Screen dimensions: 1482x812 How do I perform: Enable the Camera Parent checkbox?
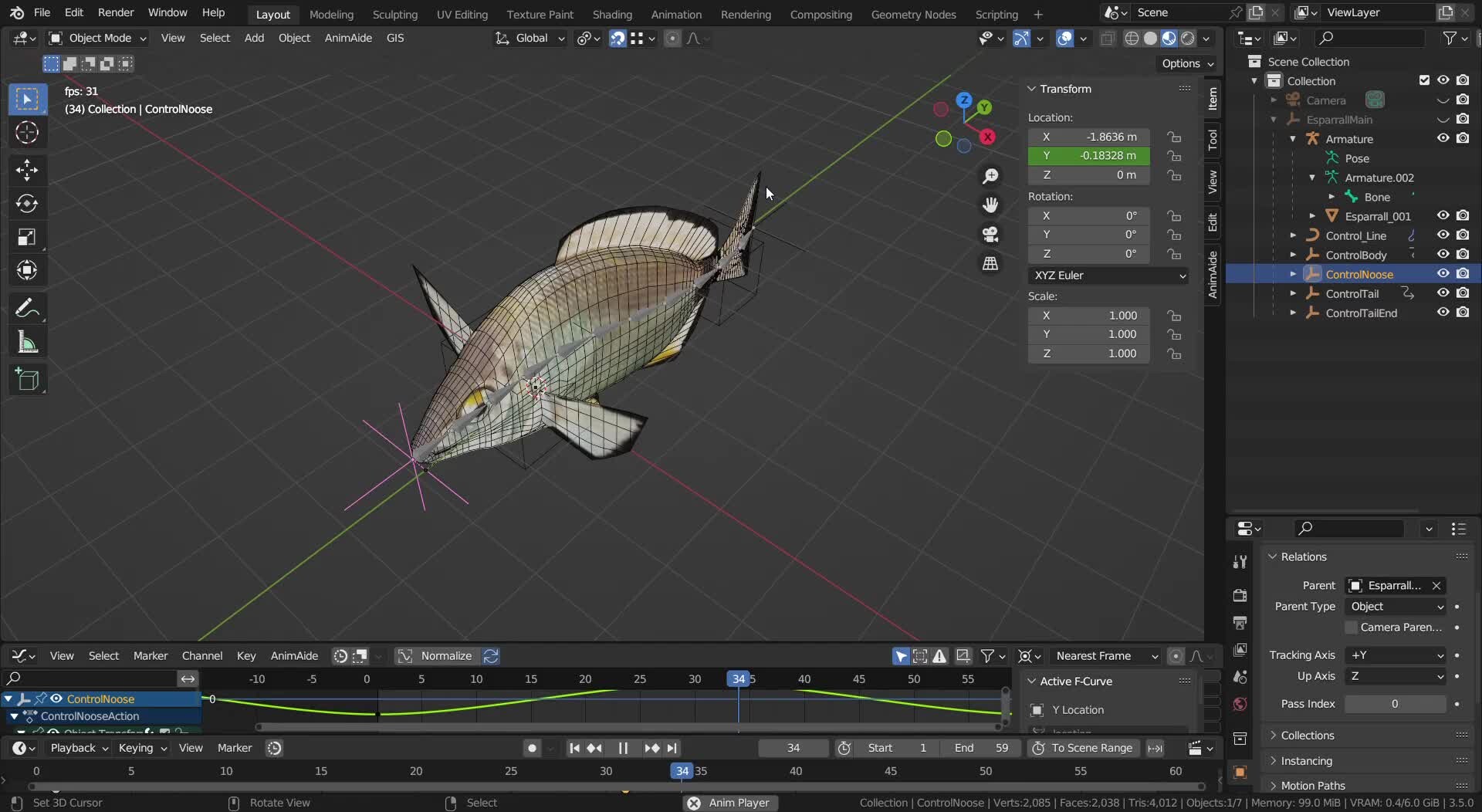[x=1352, y=628]
